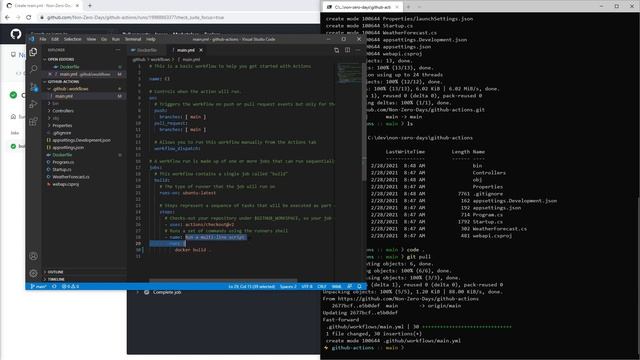Open the Edit menu in VS Code
The width and height of the screenshot is (640, 360).
(x=55, y=39)
